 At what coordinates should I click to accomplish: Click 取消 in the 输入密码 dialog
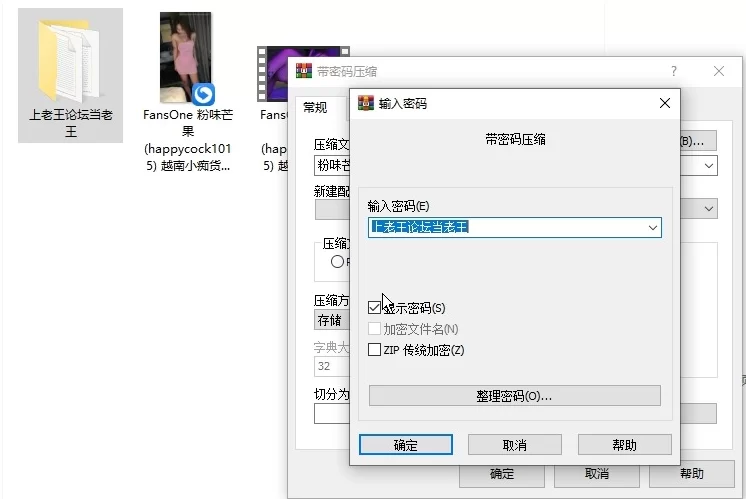(514, 445)
